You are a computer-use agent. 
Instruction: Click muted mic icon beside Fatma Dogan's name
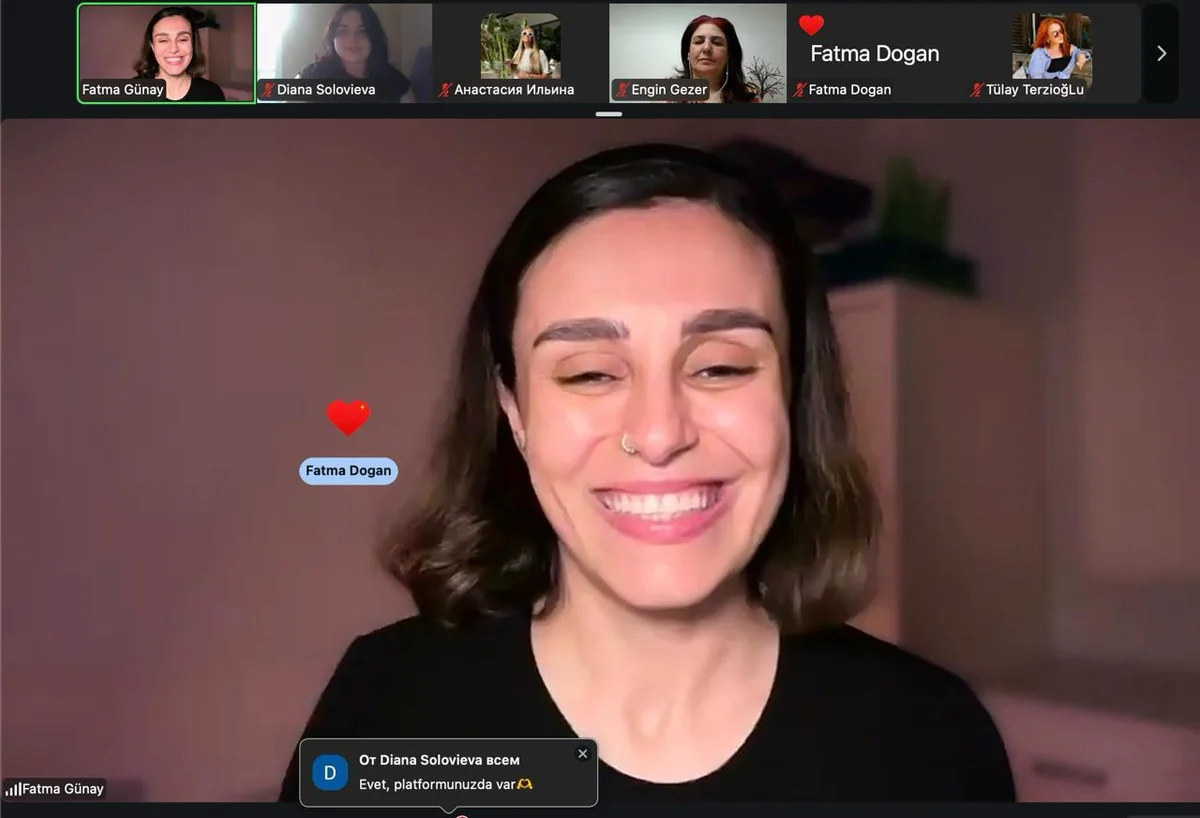point(799,90)
